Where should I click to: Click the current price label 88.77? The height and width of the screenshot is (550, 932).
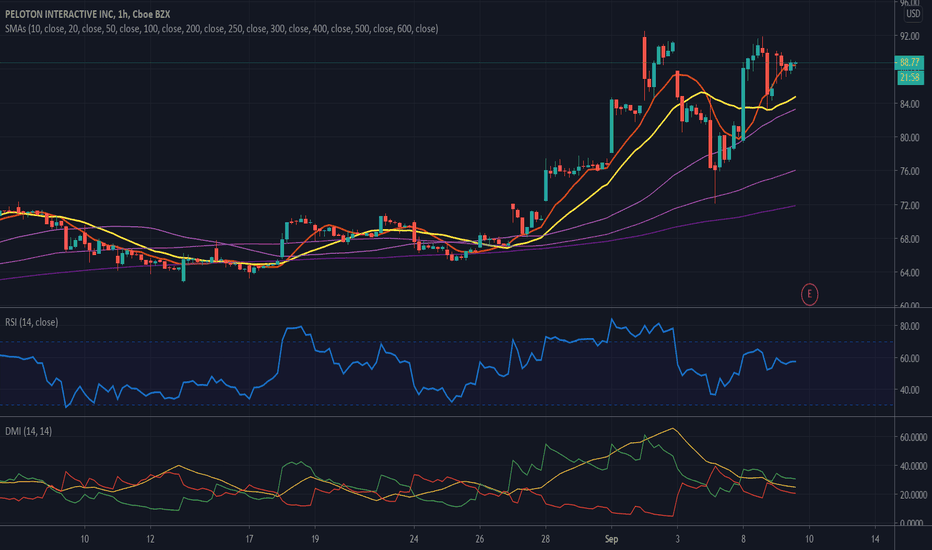(x=909, y=62)
